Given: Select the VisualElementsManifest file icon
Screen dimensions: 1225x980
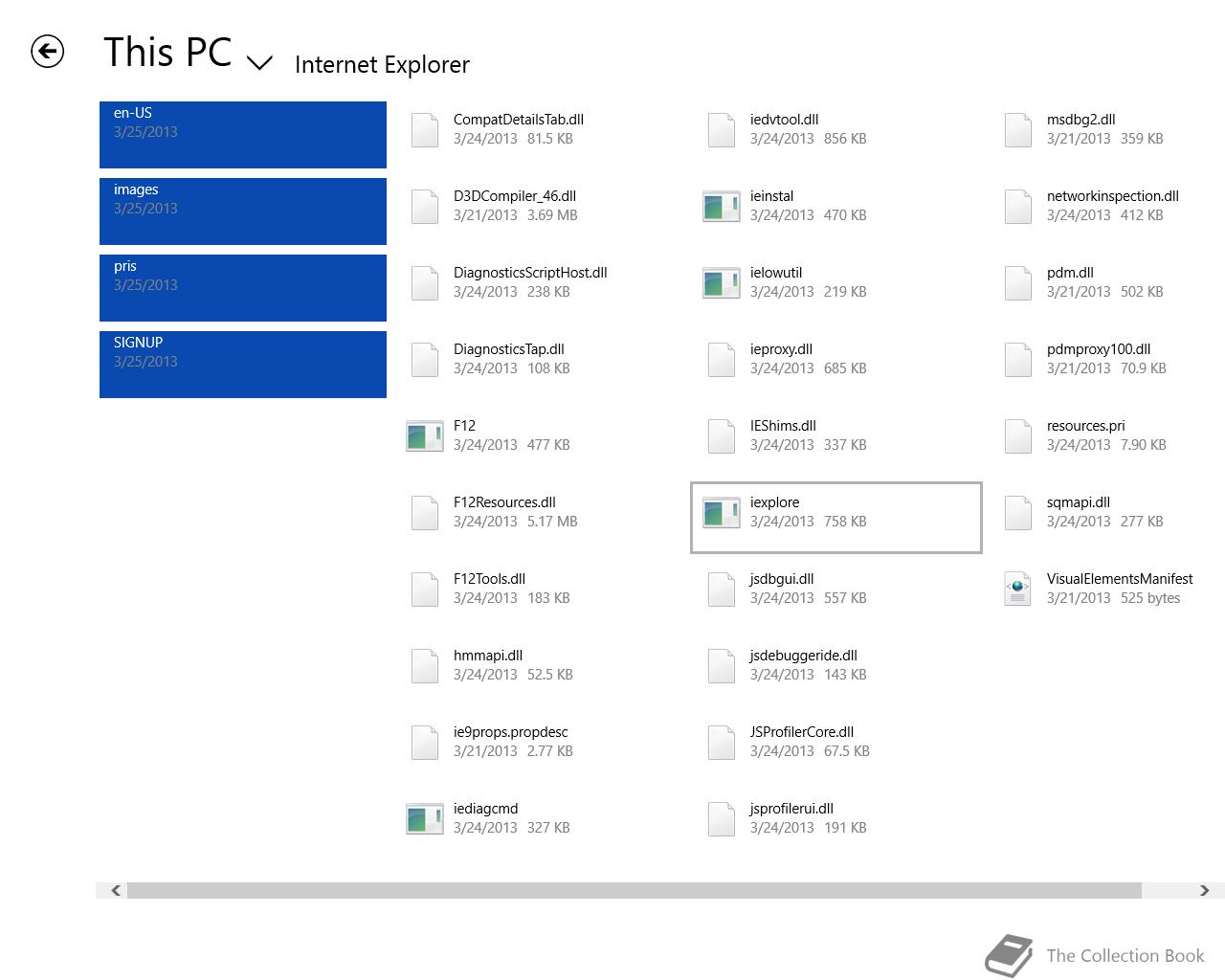Looking at the screenshot, I should (x=1017, y=590).
